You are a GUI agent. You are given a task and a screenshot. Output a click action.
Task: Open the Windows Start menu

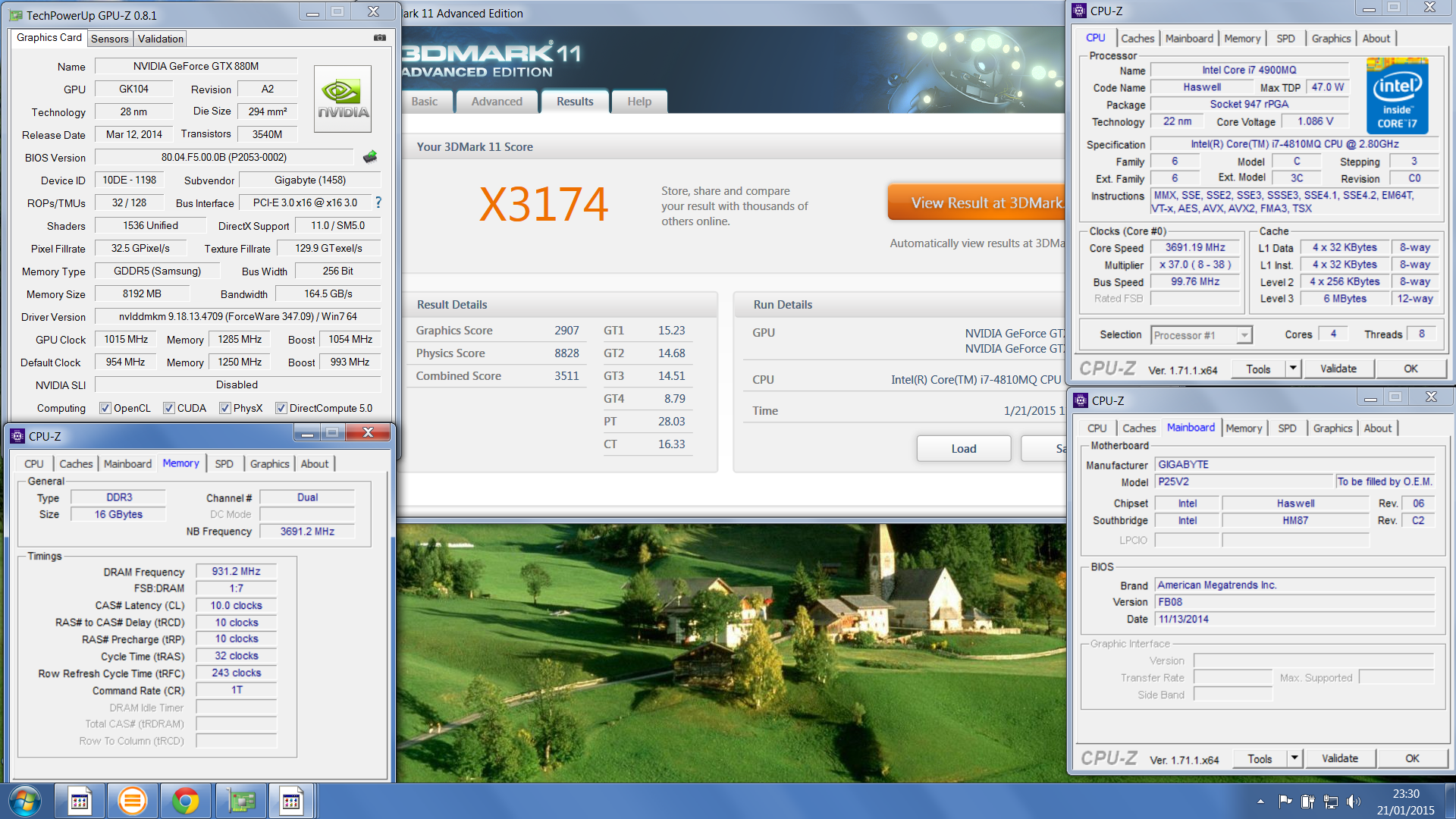click(x=24, y=801)
